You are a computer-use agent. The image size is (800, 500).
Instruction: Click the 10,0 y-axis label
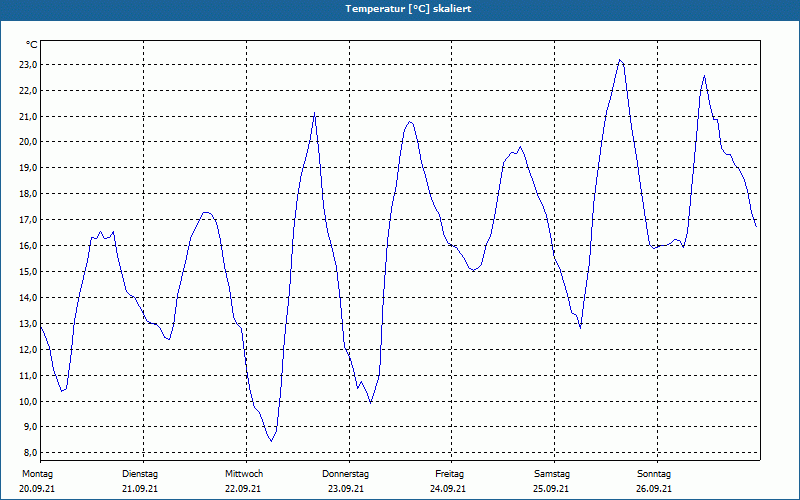[x=29, y=402]
